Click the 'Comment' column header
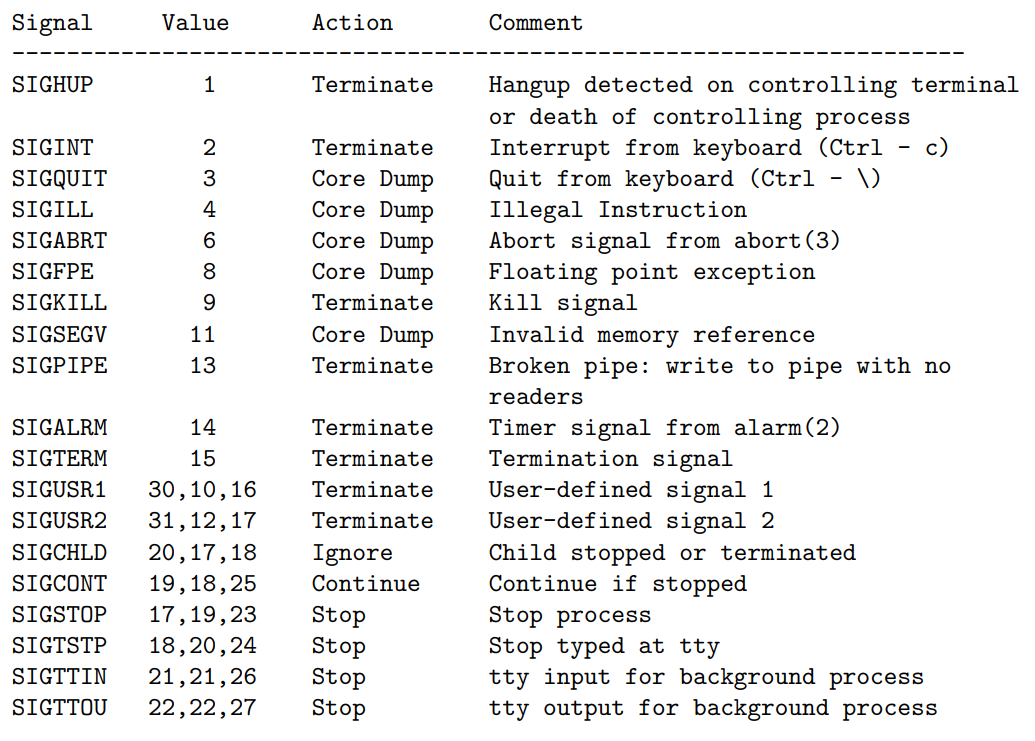Image resolution: width=1035 pixels, height=741 pixels. [x=536, y=23]
